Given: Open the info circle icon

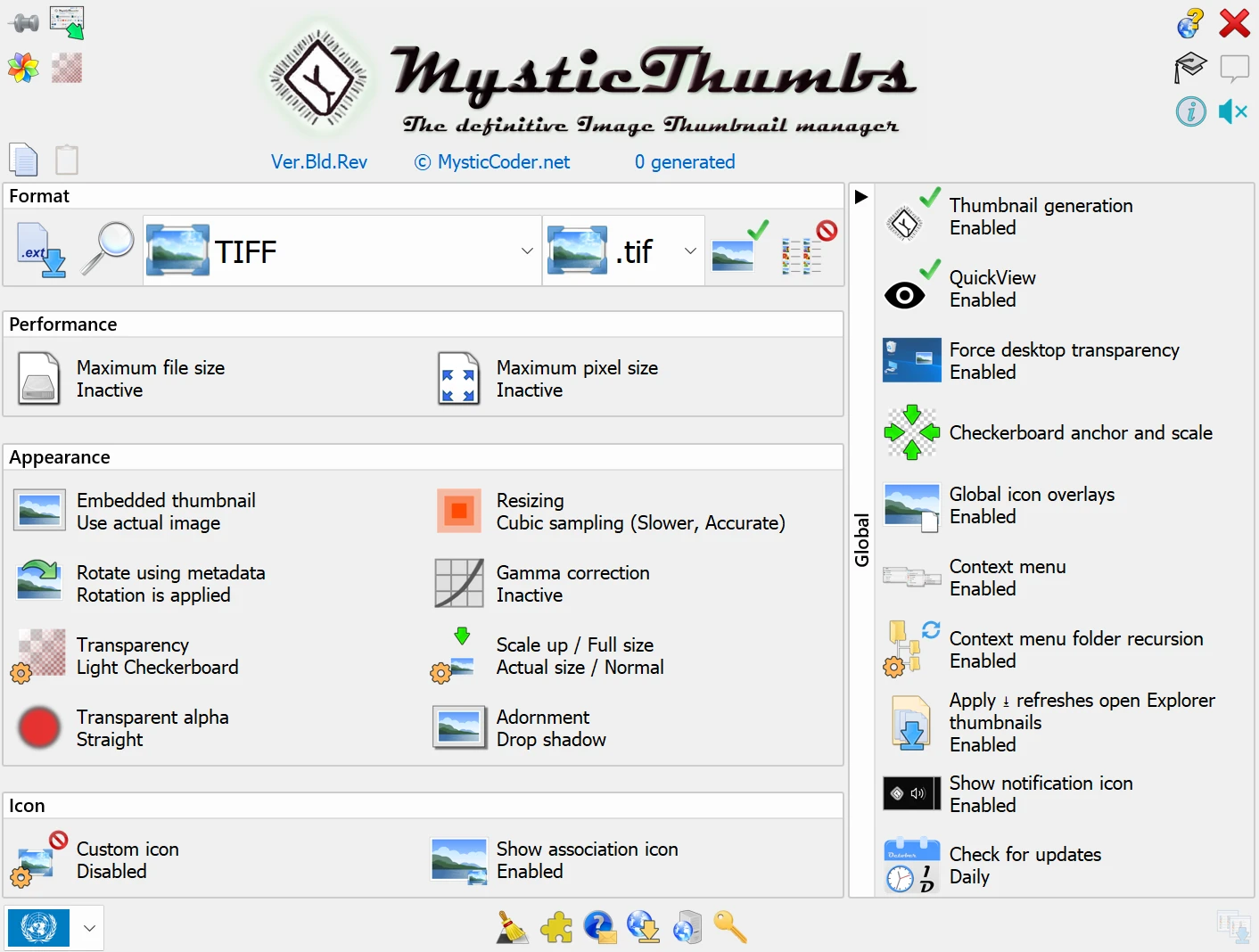Looking at the screenshot, I should point(1190,111).
